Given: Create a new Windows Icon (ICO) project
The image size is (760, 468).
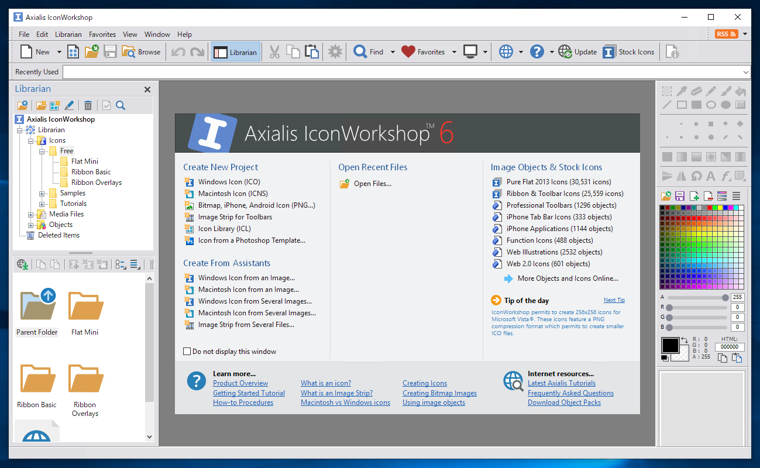Looking at the screenshot, I should [229, 182].
